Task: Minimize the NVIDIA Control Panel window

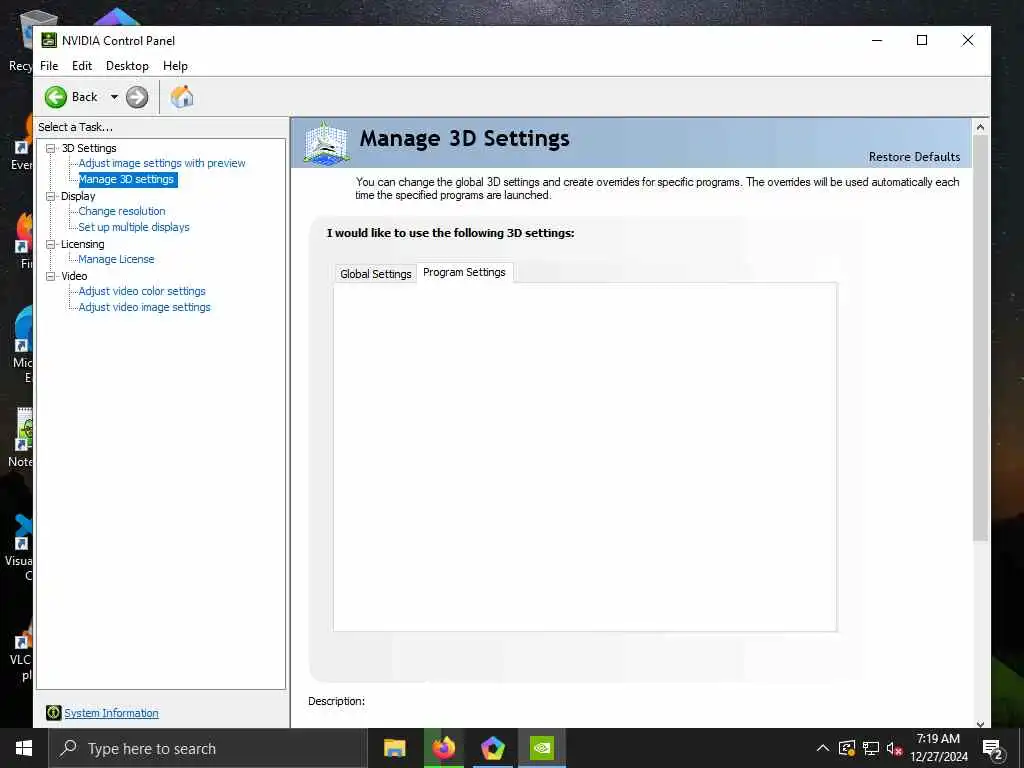Action: tap(877, 40)
